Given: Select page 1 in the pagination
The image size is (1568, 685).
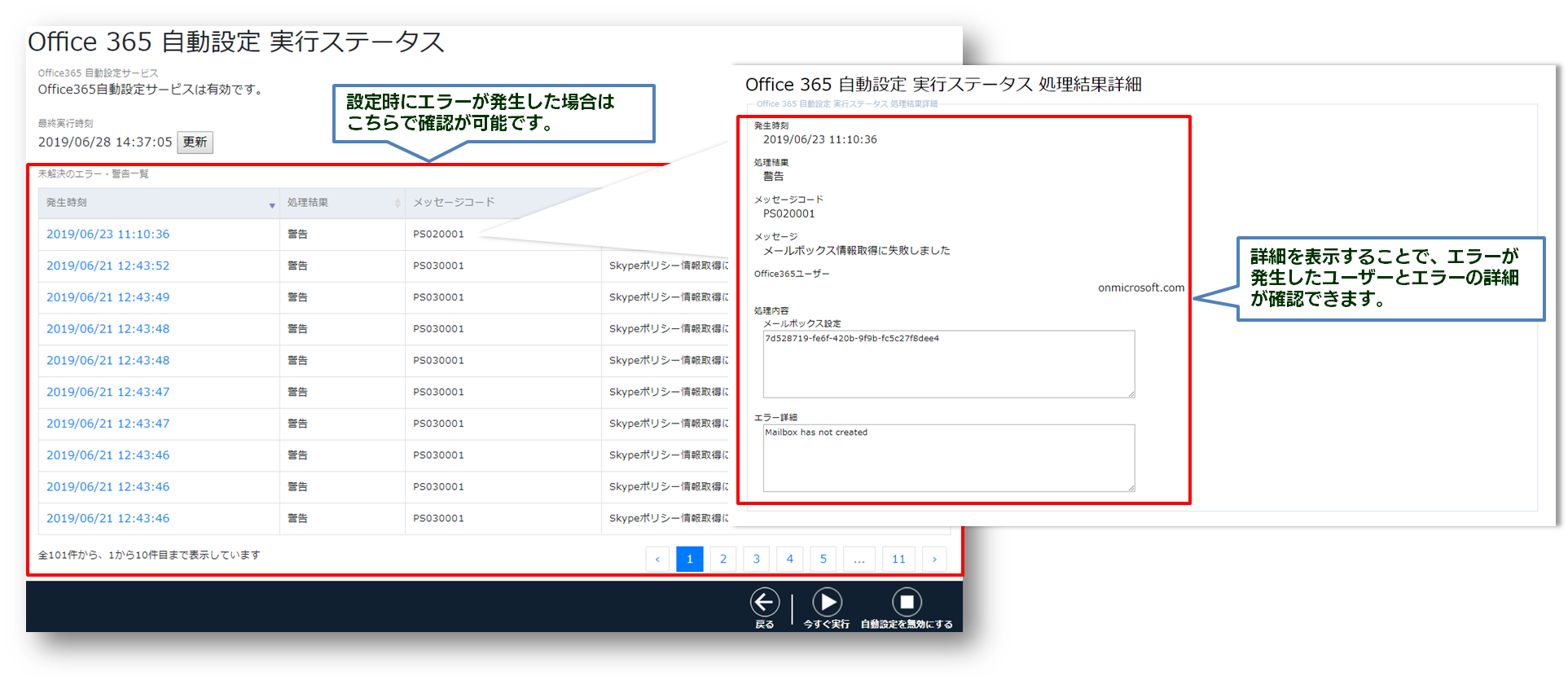Looking at the screenshot, I should tap(690, 559).
